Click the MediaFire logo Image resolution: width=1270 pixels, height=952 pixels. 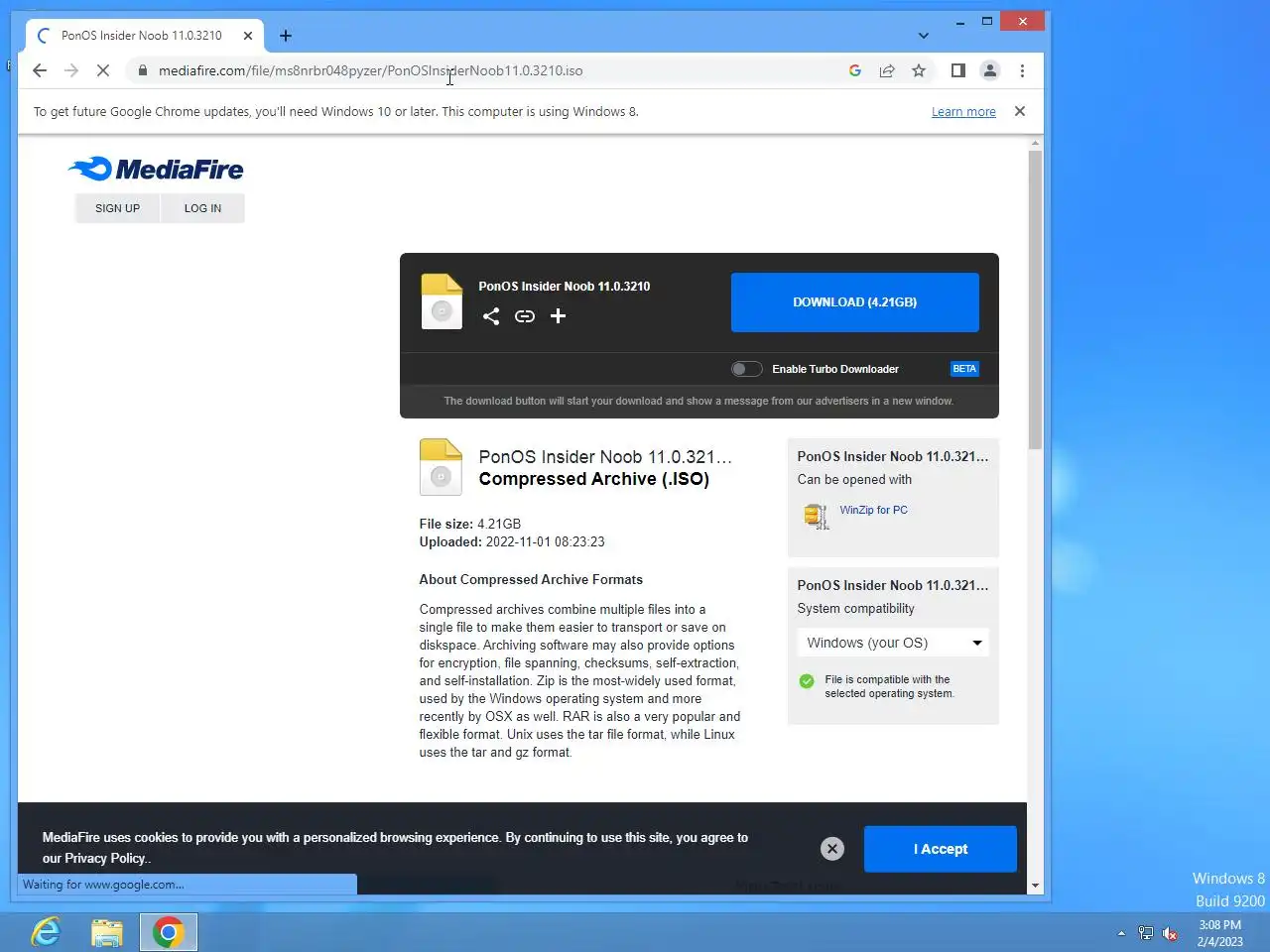[156, 170]
